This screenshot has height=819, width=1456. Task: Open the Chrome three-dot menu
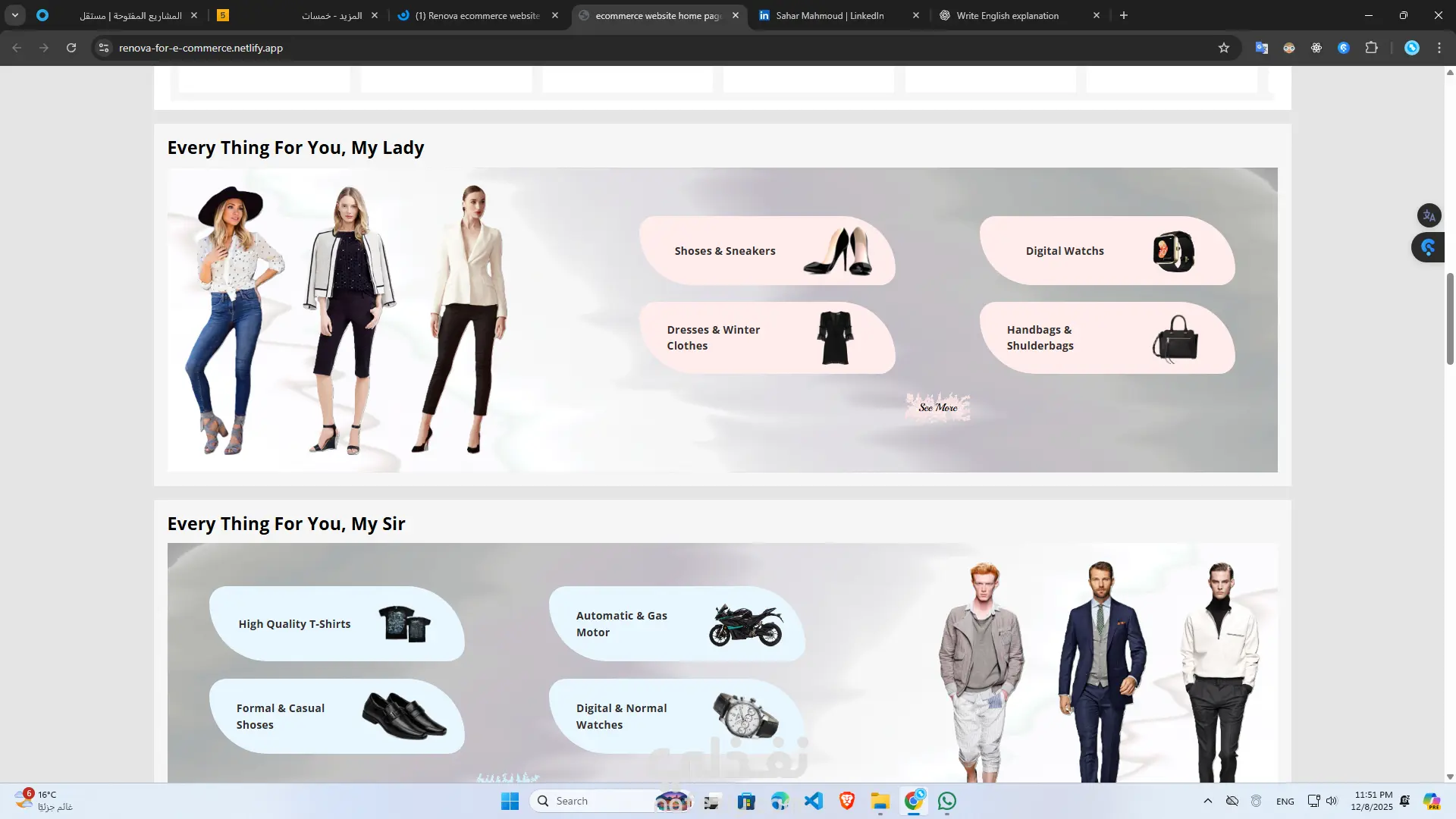[x=1439, y=48]
